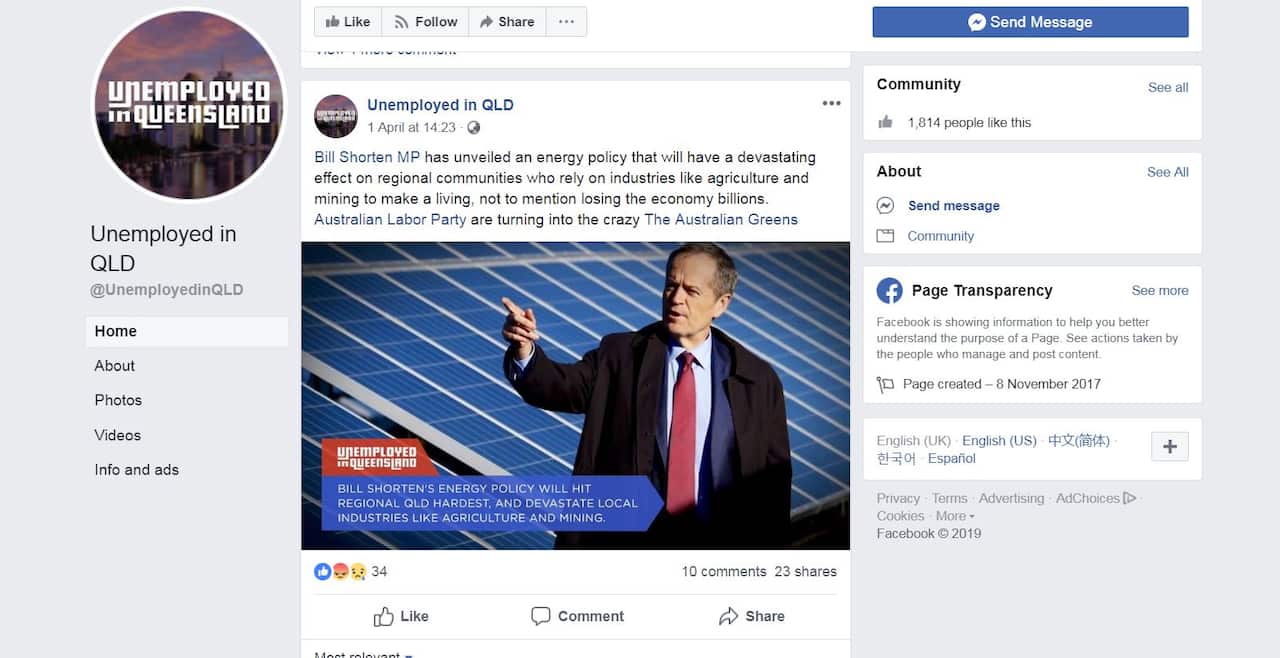Expand the More menu in the footer links
1280x658 pixels.
(954, 515)
